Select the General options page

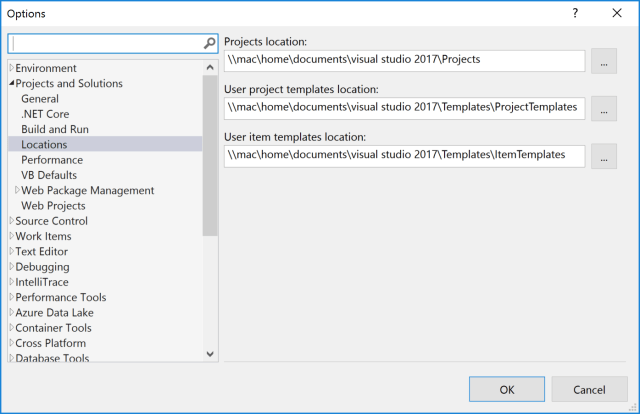click(x=40, y=99)
